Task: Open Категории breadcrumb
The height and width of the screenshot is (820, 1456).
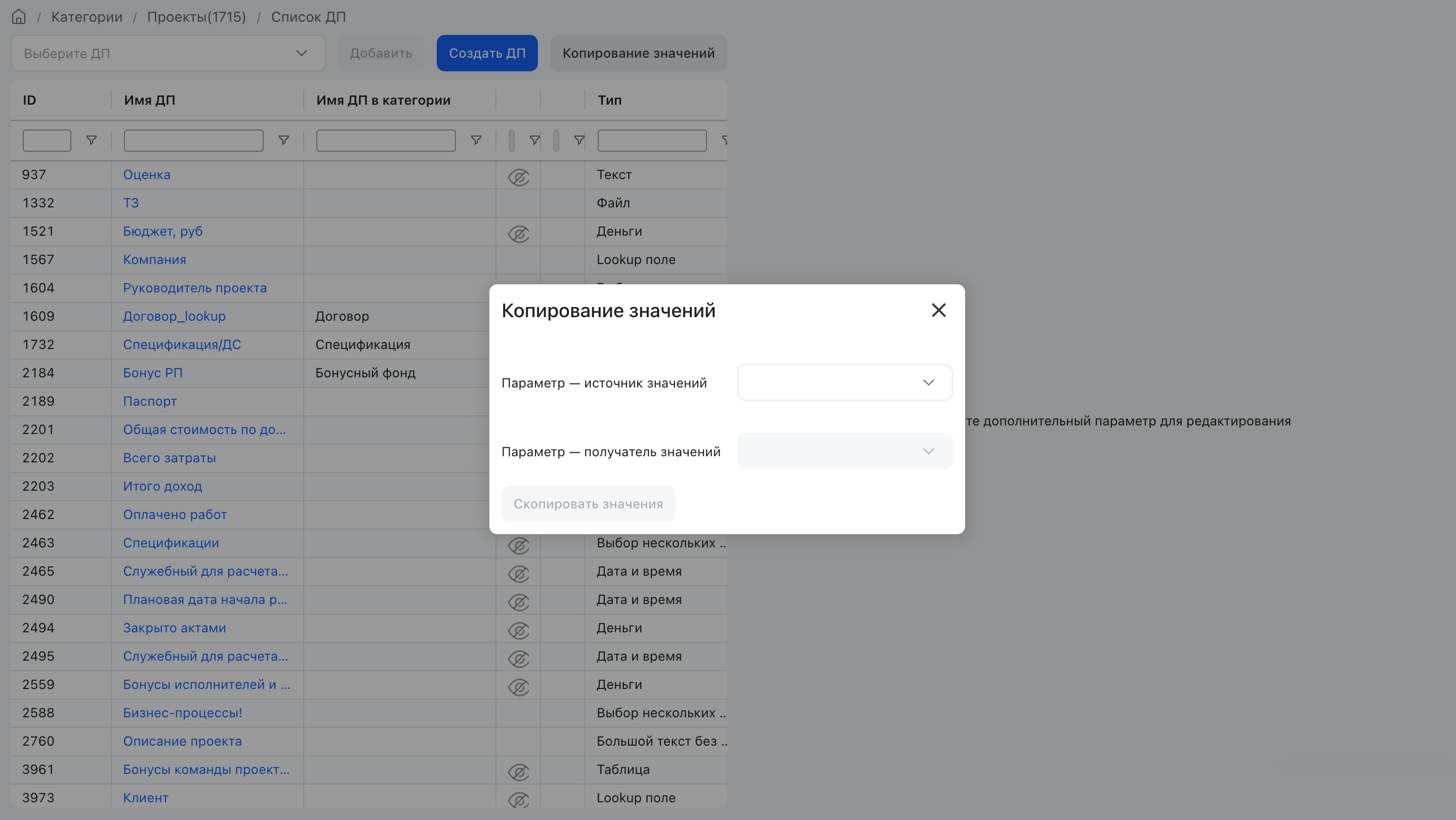Action: 87,17
